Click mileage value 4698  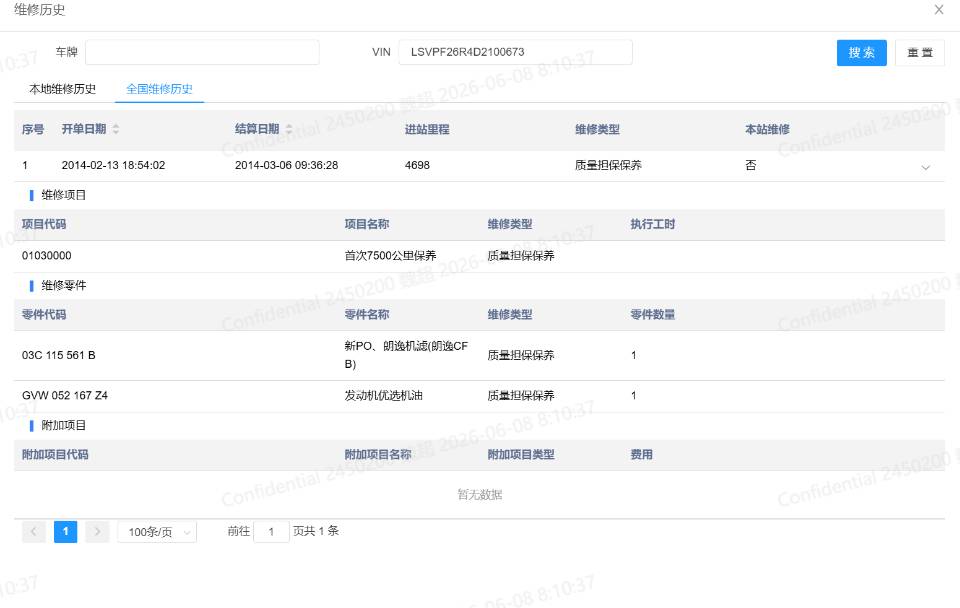point(418,165)
